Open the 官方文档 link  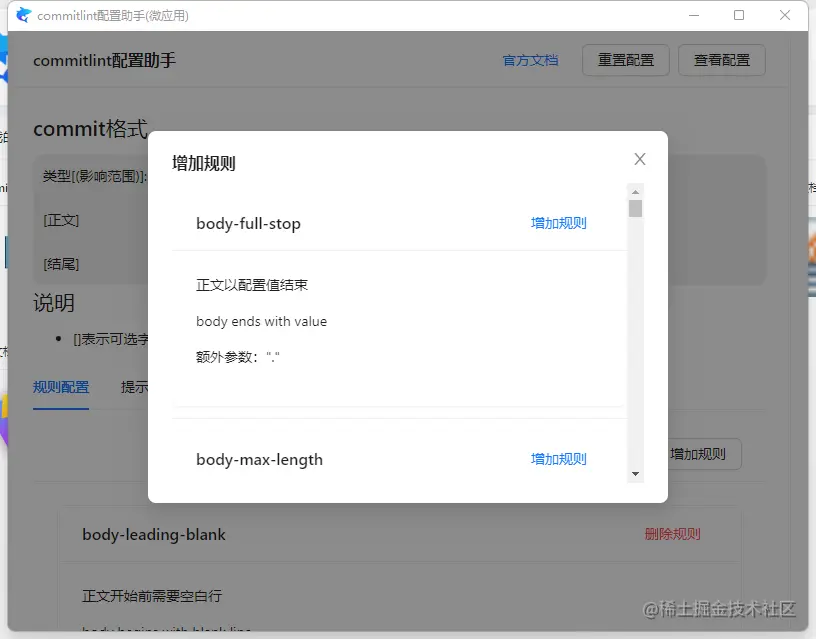pyautogui.click(x=530, y=60)
